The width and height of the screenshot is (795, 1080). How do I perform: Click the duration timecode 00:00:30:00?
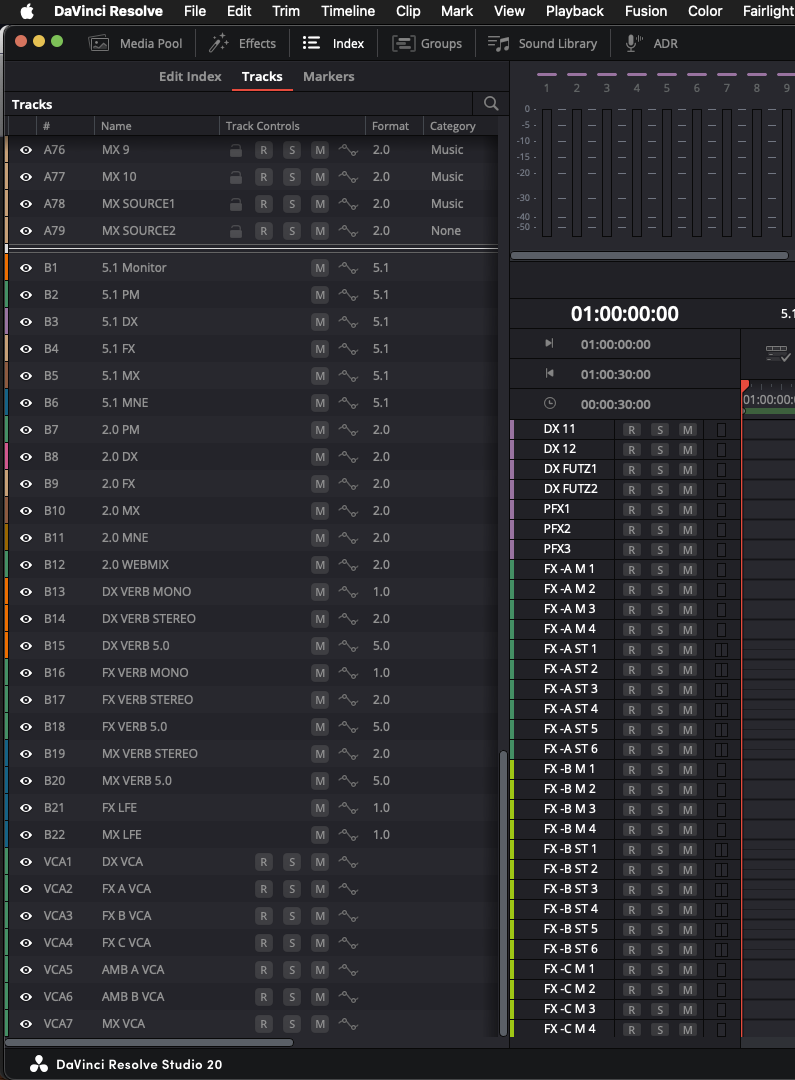[615, 404]
